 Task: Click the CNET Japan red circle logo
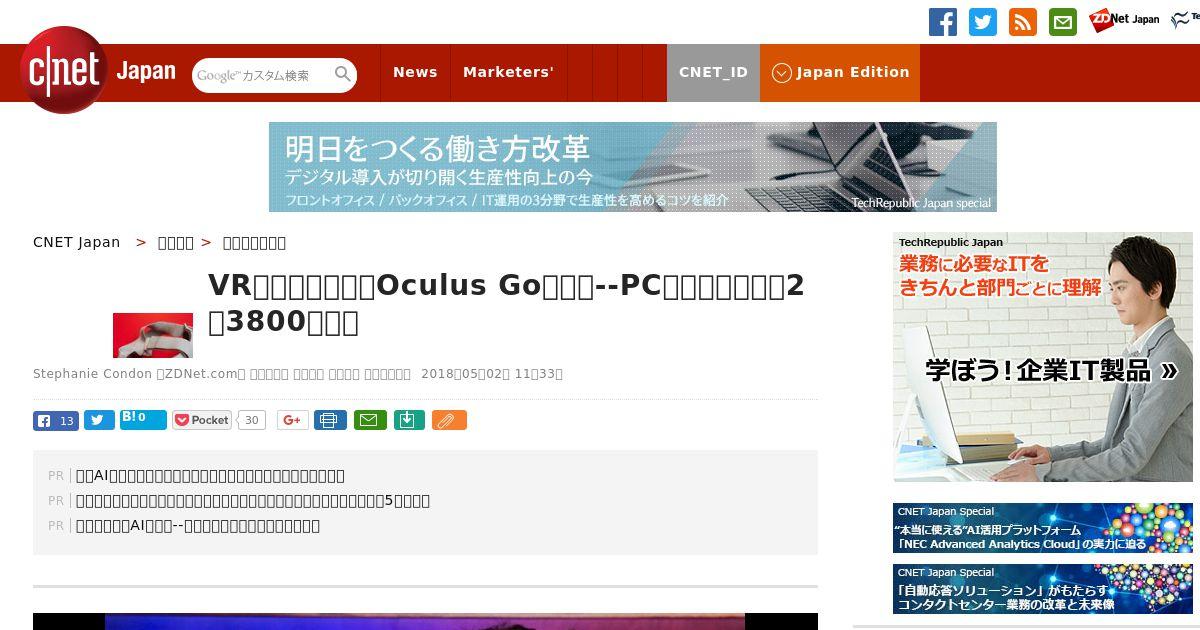pos(64,70)
